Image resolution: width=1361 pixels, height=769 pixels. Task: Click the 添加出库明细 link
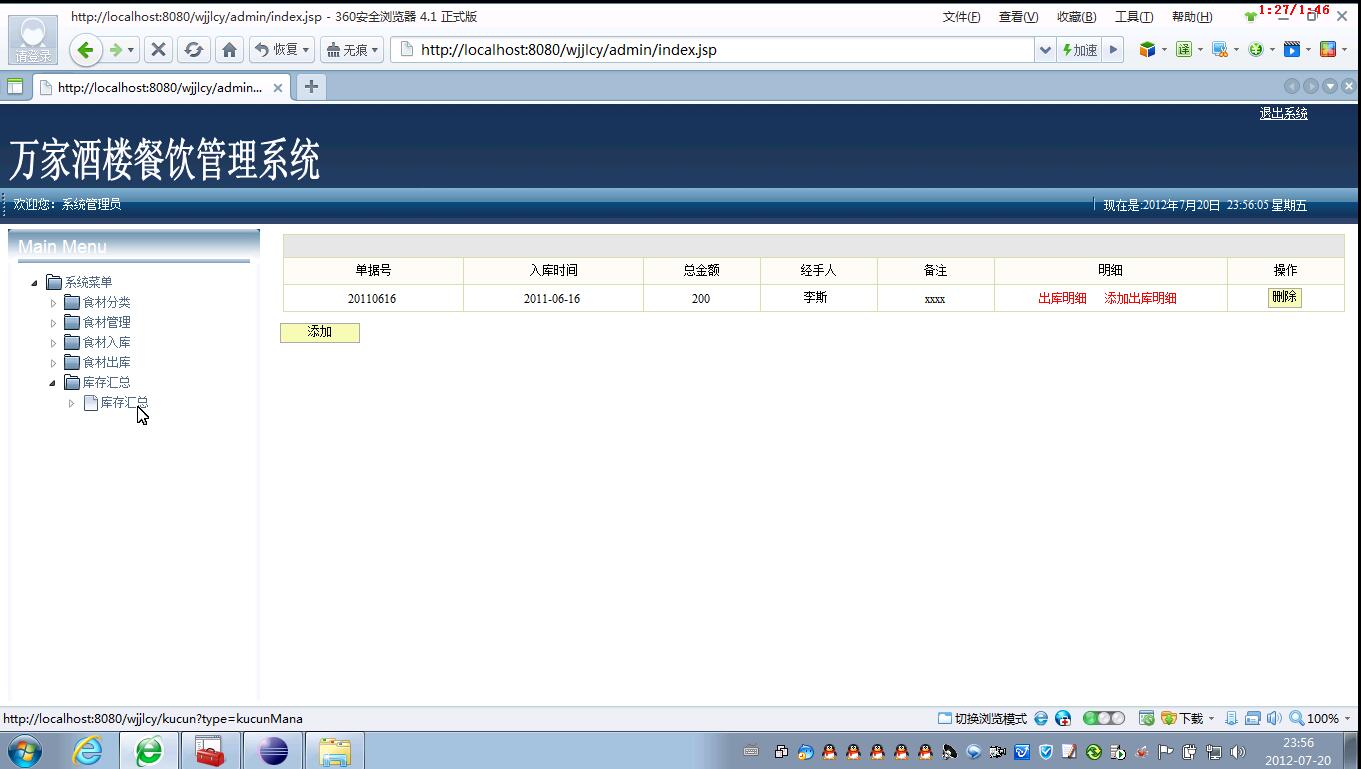pyautogui.click(x=1140, y=298)
